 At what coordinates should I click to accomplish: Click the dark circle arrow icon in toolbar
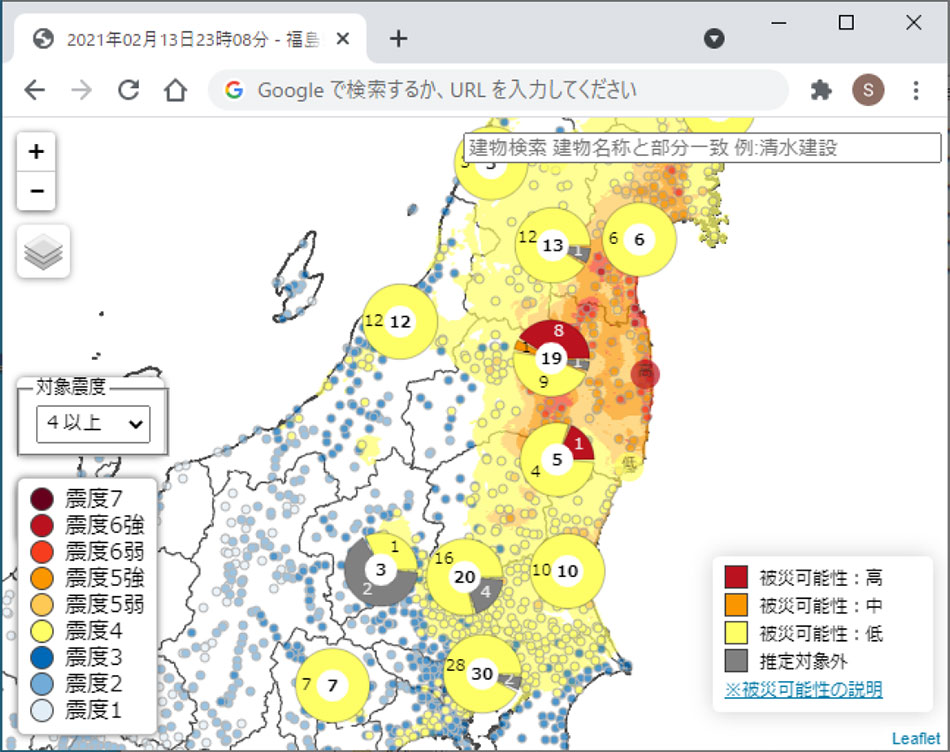[x=714, y=38]
